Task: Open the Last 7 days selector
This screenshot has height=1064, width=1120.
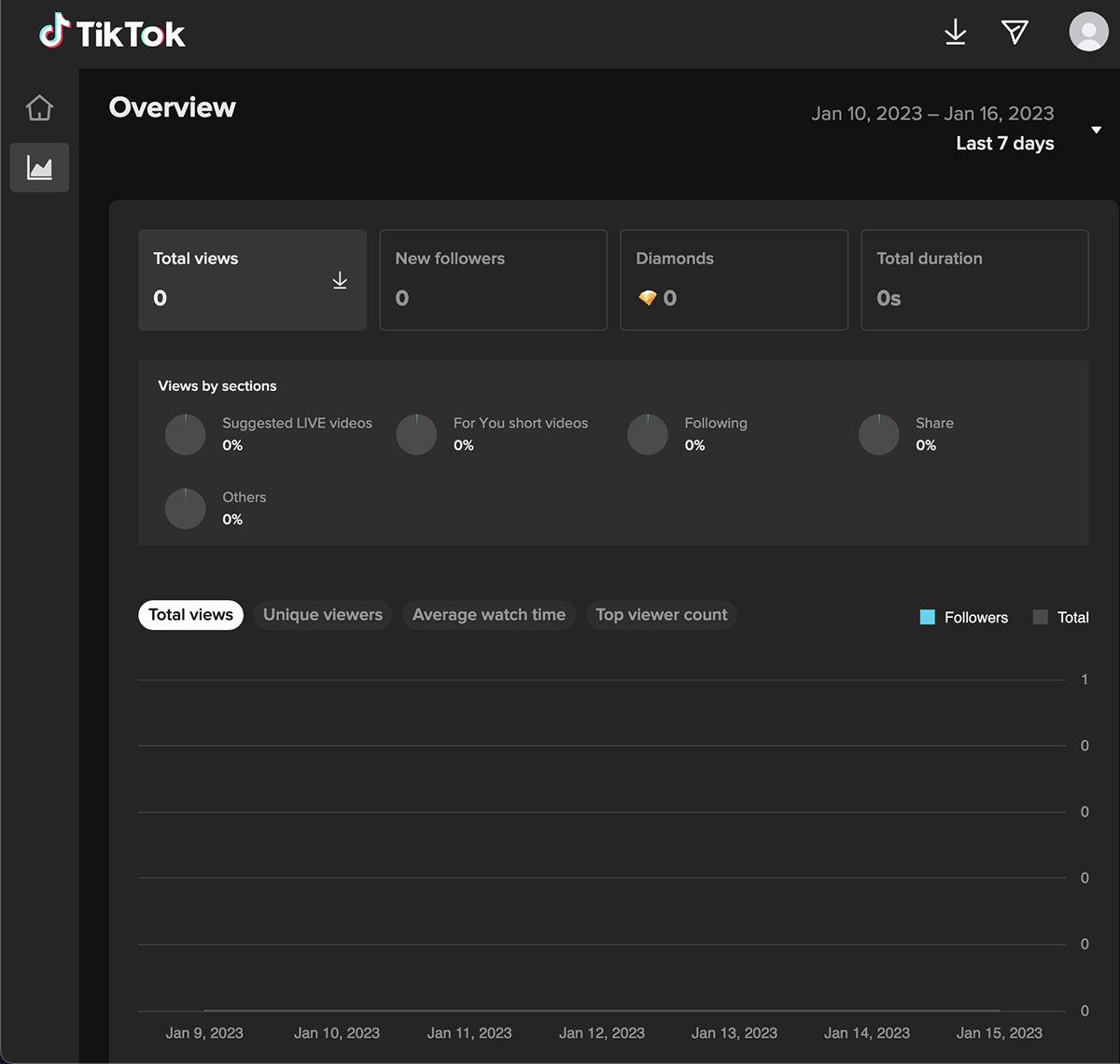Action: click(x=1005, y=144)
